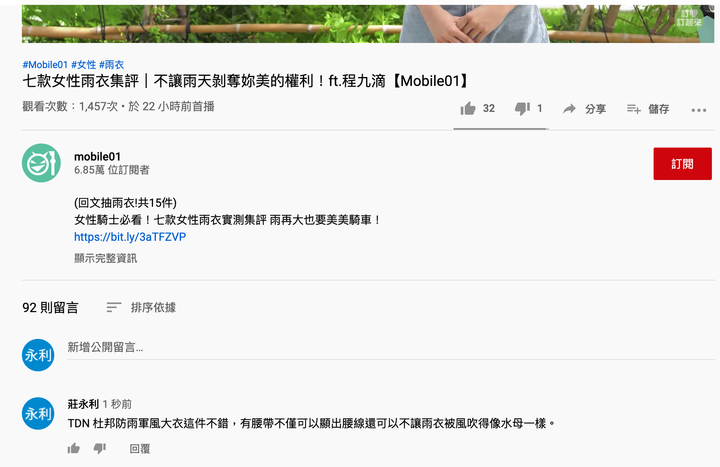Like the video with thumbs up icon
Image resolution: width=720 pixels, height=467 pixels.
point(468,109)
